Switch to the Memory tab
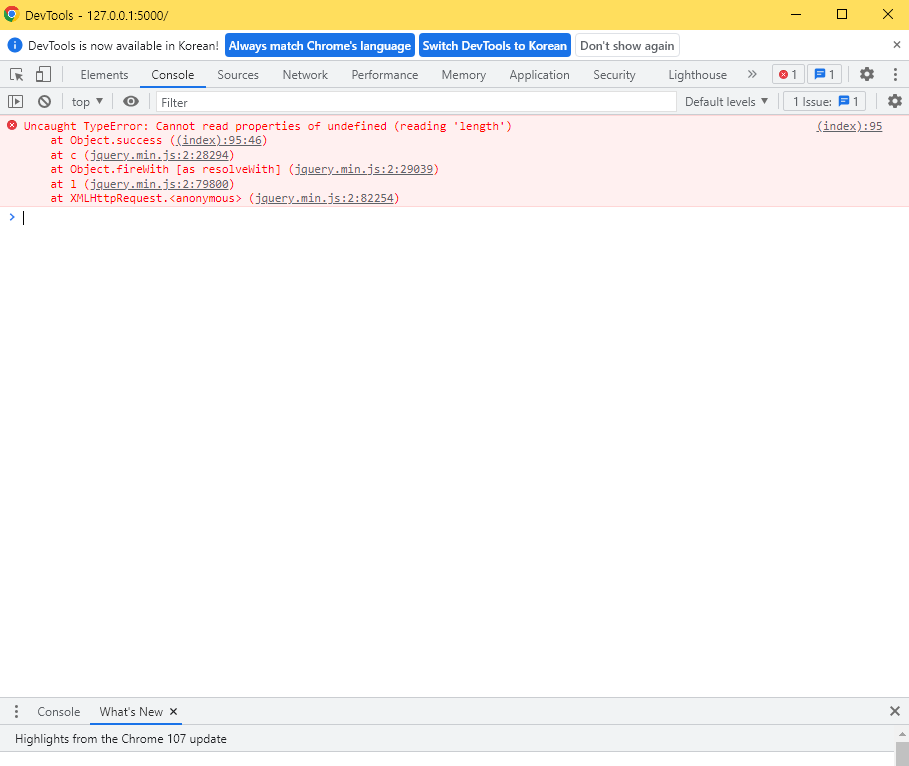This screenshot has height=766, width=909. (463, 75)
